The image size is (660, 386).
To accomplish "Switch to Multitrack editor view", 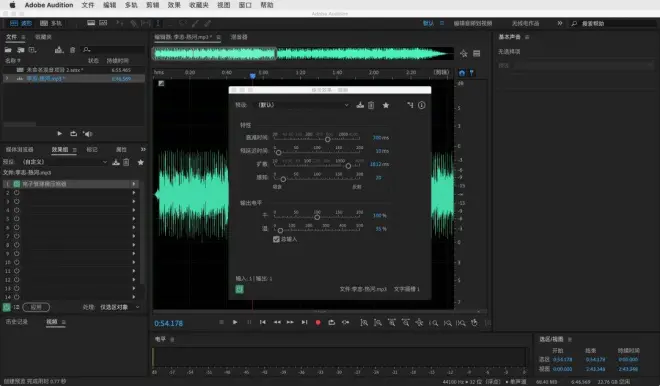I will (51, 23).
